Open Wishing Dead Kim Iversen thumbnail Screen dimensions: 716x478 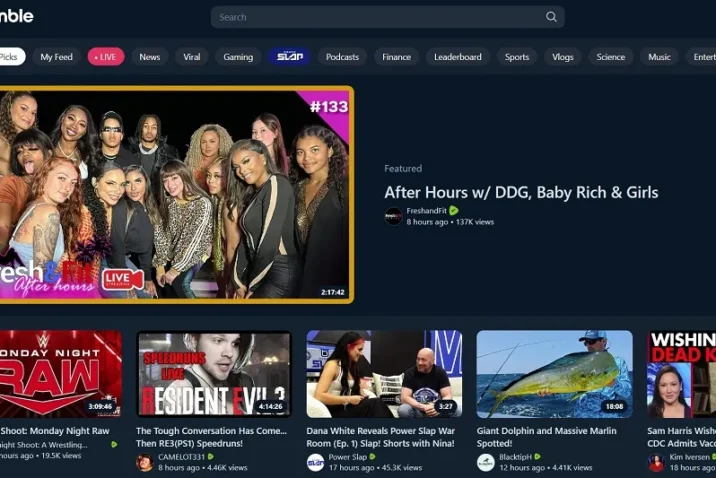click(x=681, y=374)
